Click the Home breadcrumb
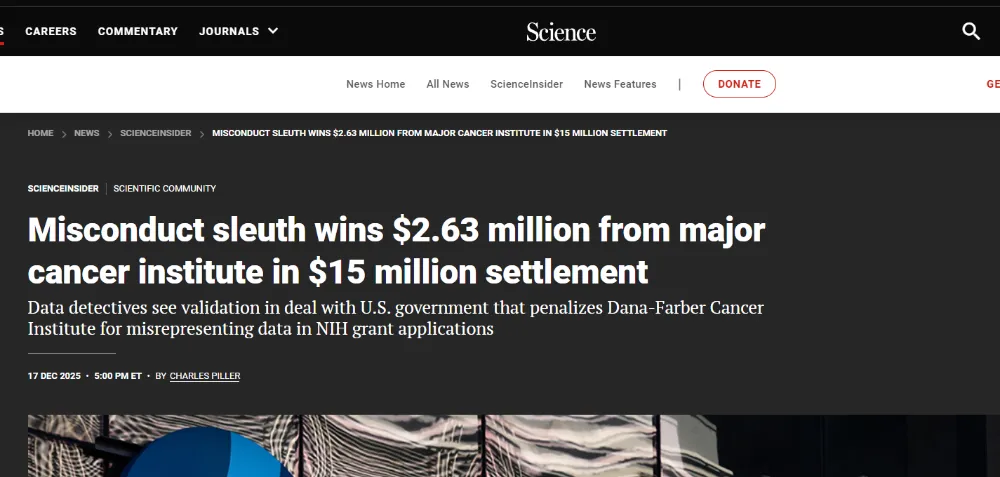This screenshot has height=477, width=1000. click(x=41, y=133)
